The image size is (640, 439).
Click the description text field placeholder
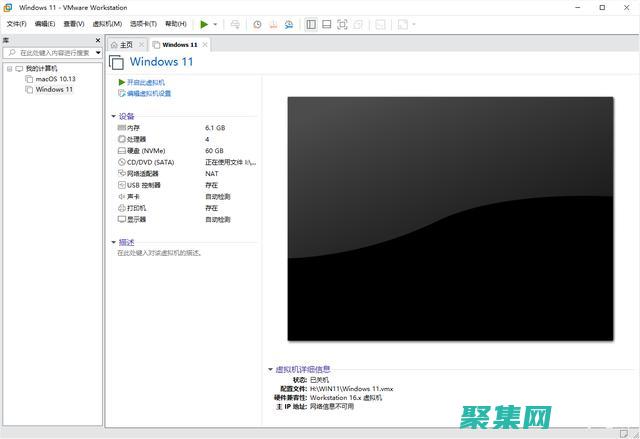[160, 253]
